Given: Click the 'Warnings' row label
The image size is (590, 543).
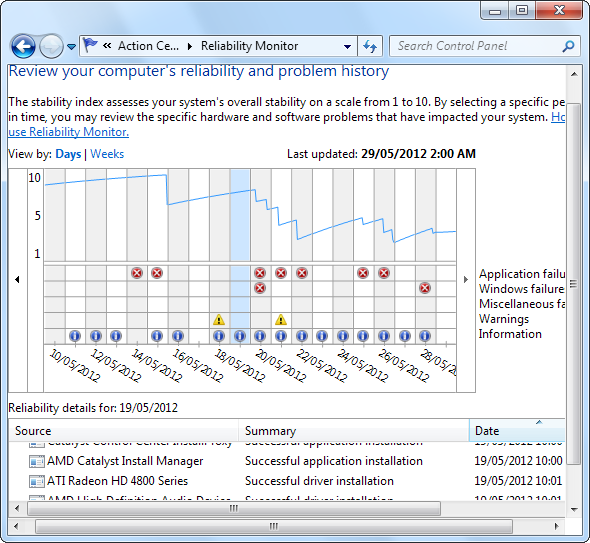Looking at the screenshot, I should tap(503, 319).
